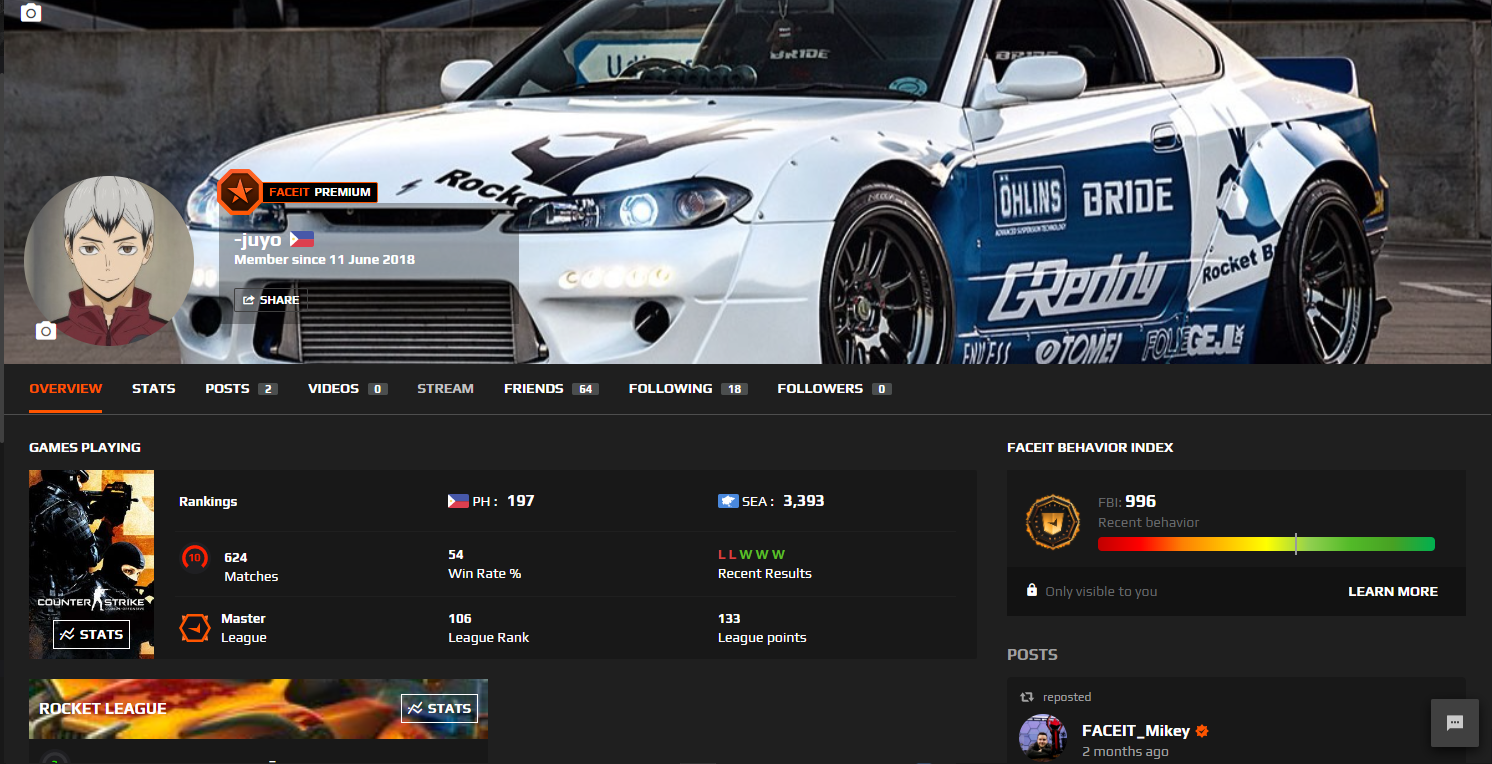
Task: Click the recent behavior color bar
Action: point(1266,544)
